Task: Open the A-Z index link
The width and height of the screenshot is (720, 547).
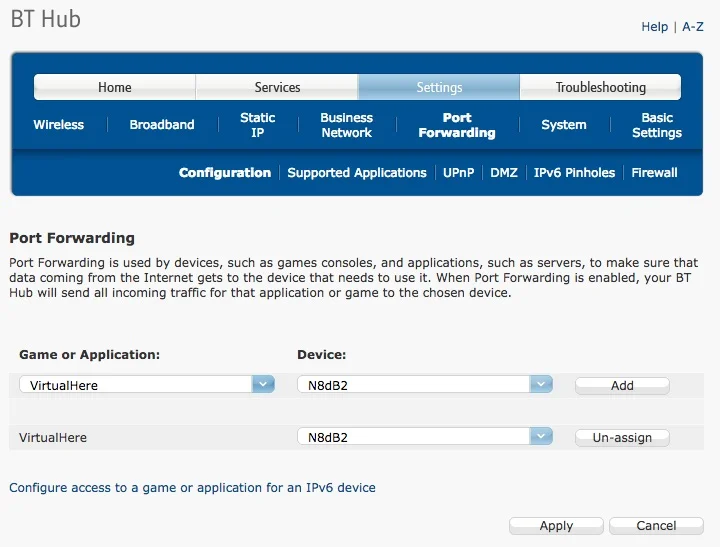Action: click(x=692, y=27)
